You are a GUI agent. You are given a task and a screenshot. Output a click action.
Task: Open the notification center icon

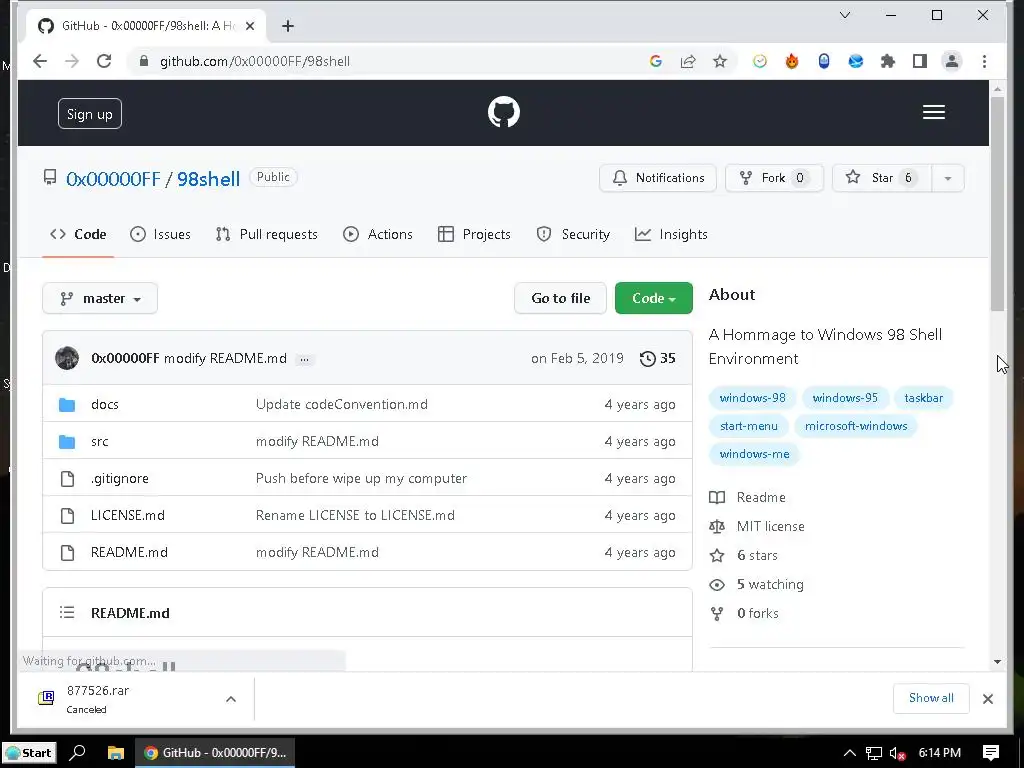coord(991,752)
